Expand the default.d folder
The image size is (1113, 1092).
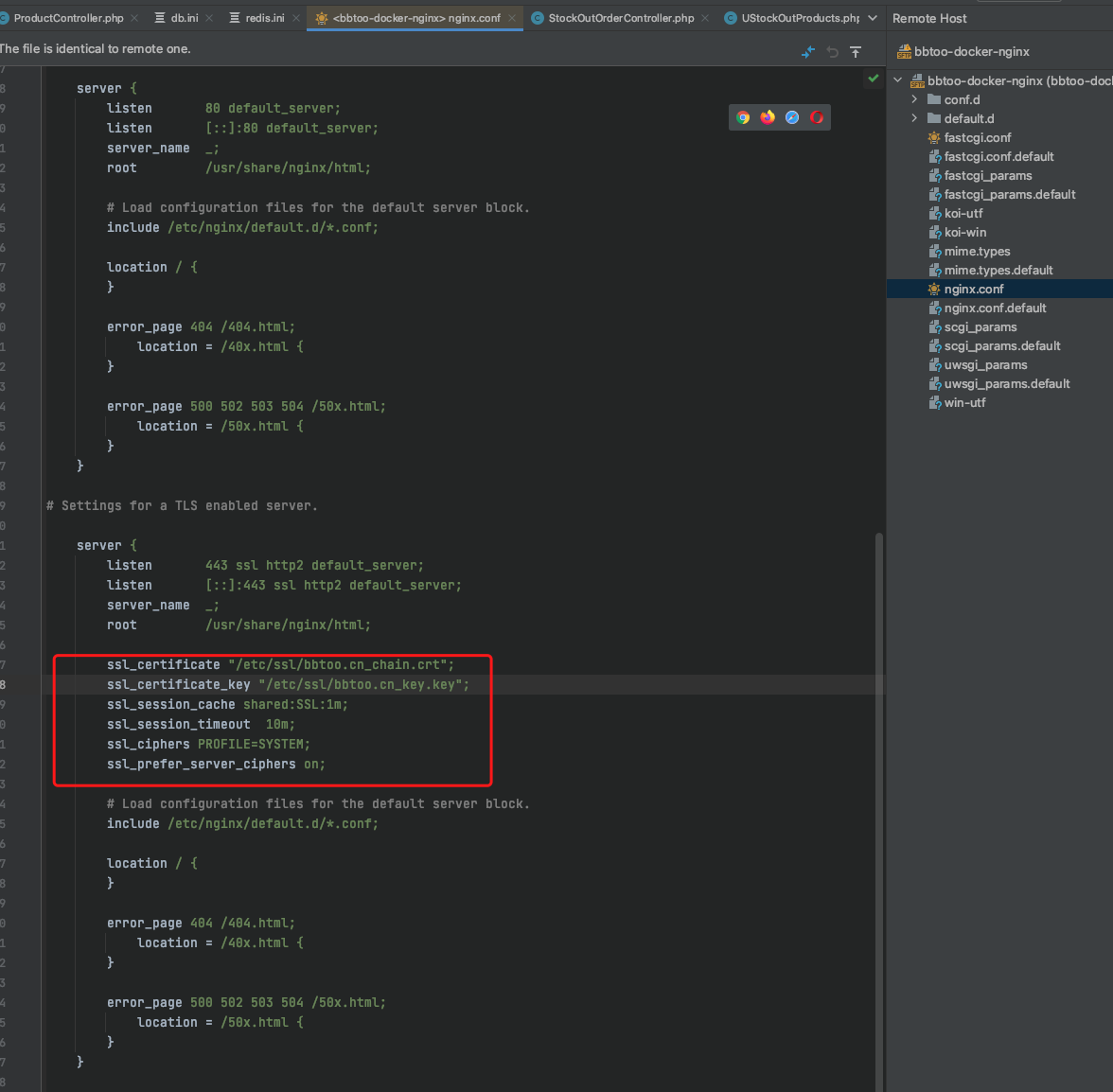pyautogui.click(x=914, y=118)
